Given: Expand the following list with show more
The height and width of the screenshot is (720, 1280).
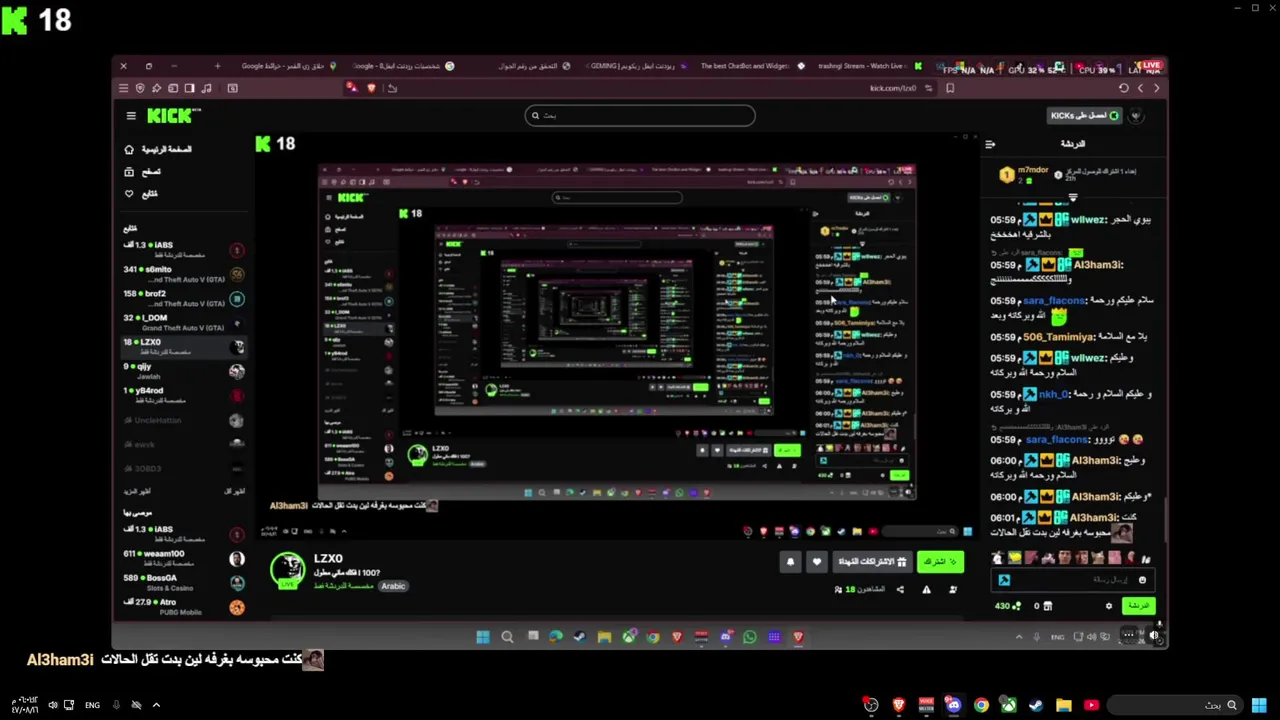Looking at the screenshot, I should [x=137, y=491].
